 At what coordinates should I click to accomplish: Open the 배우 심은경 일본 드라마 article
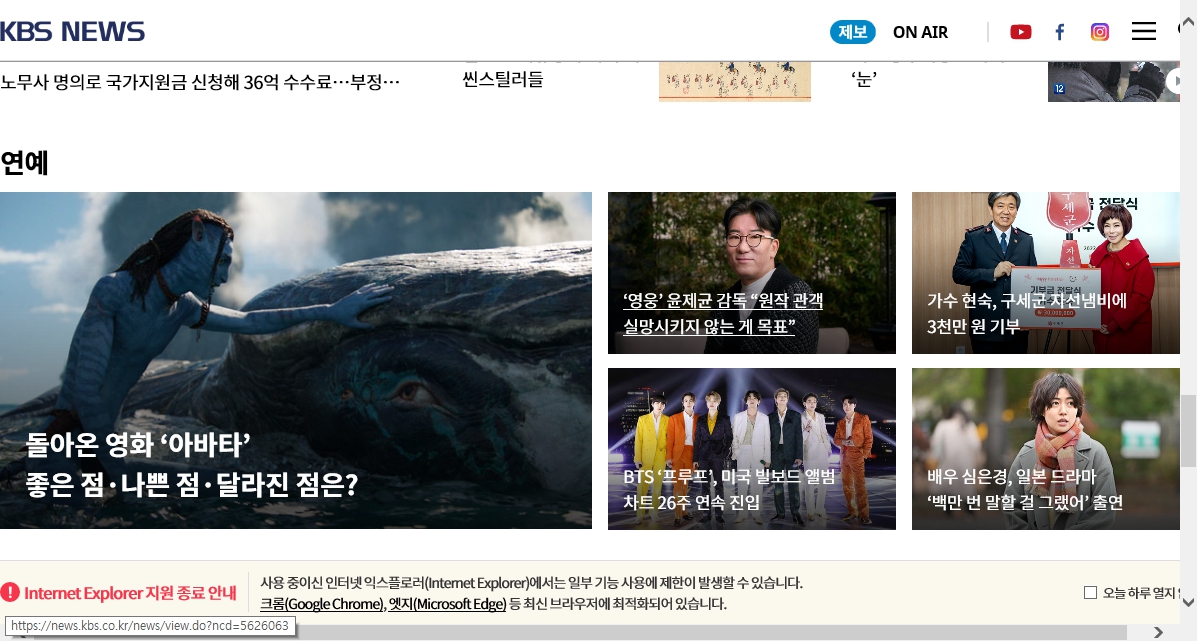click(x=1045, y=449)
